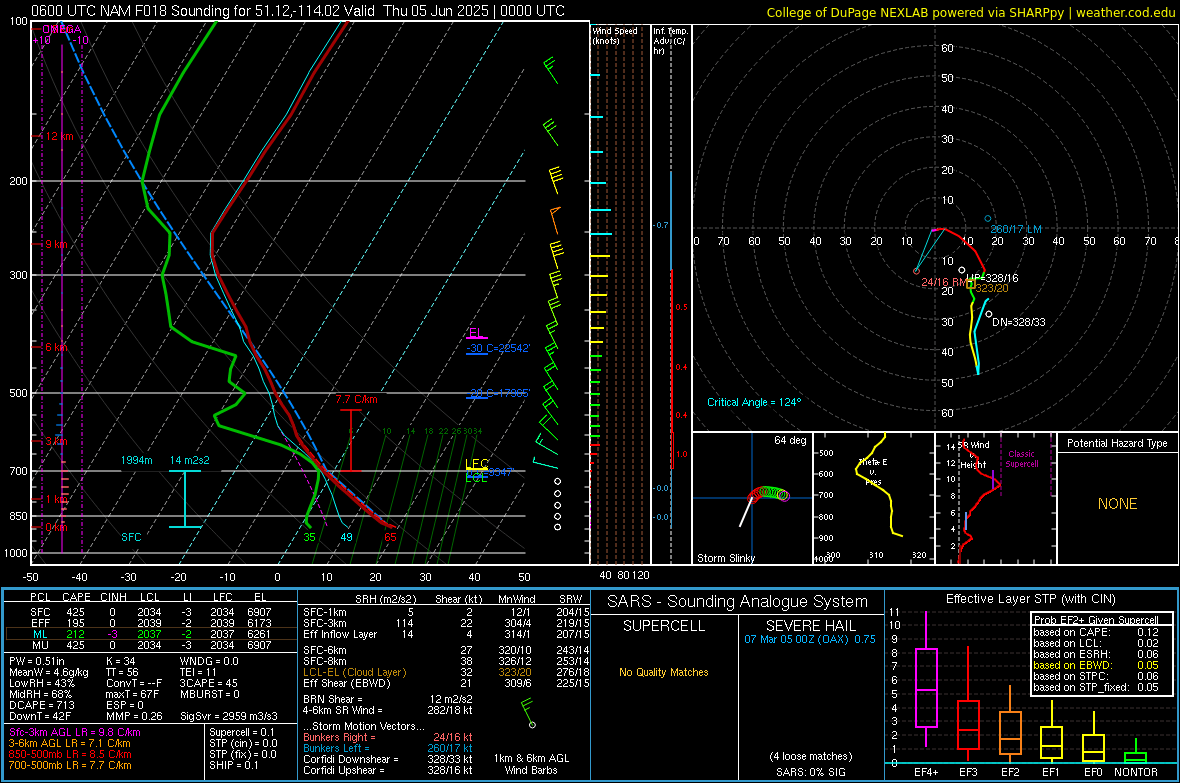Click the No Quality Matches text
The image size is (1180, 783).
(664, 672)
